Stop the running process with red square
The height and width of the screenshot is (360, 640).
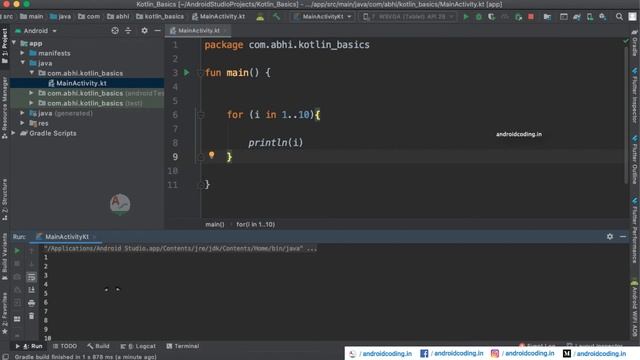pos(531,17)
